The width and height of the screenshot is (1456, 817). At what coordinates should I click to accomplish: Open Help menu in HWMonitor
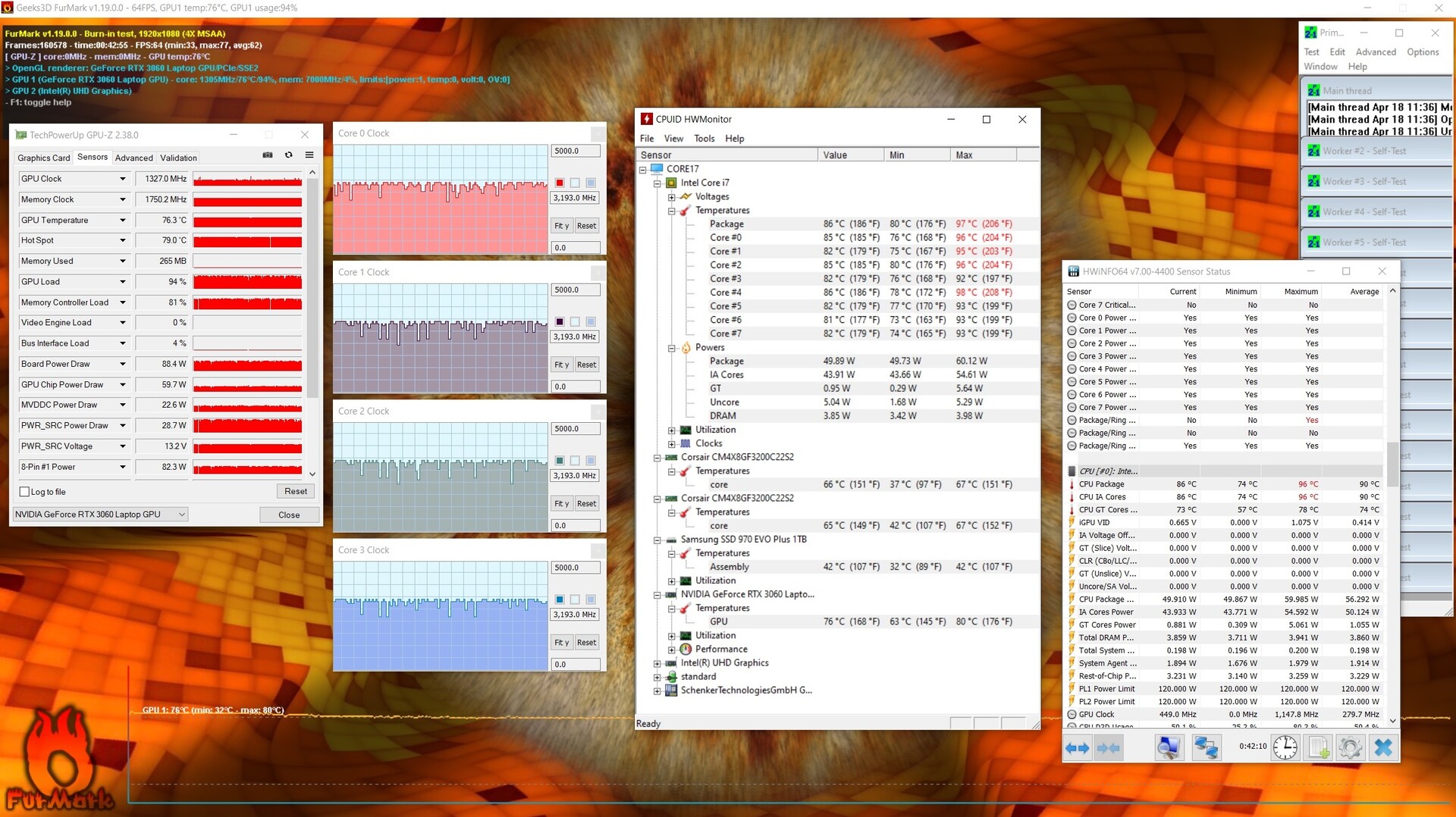(735, 138)
